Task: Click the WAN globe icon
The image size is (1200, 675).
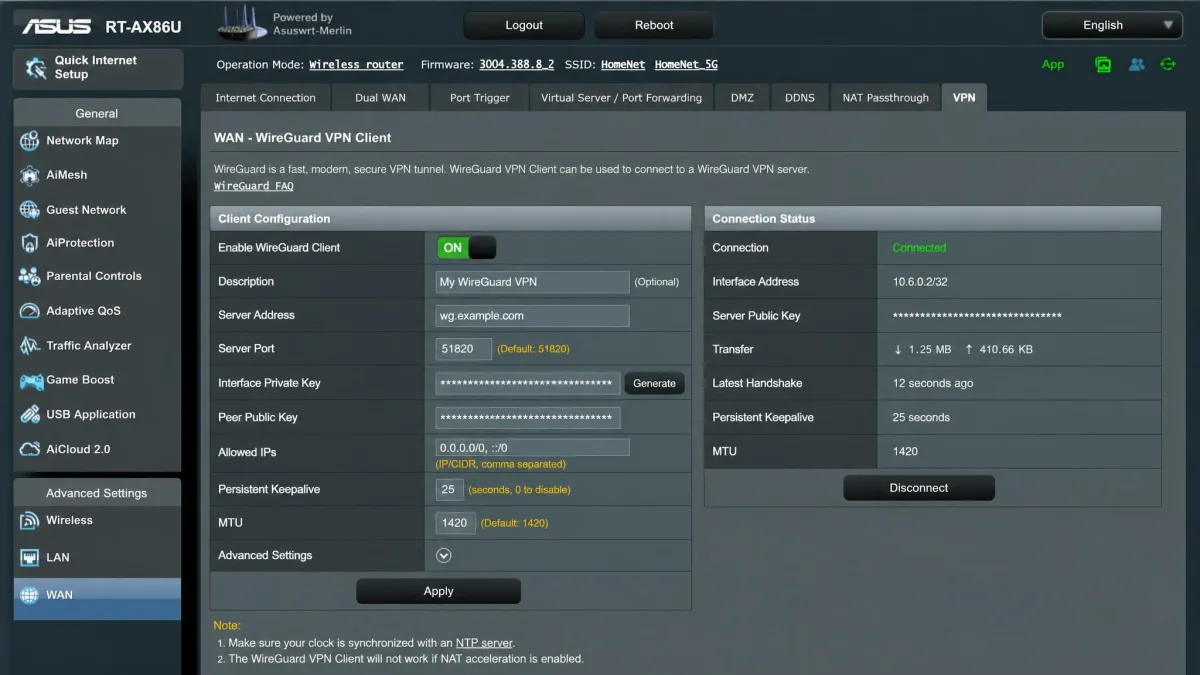Action: pyautogui.click(x=29, y=595)
